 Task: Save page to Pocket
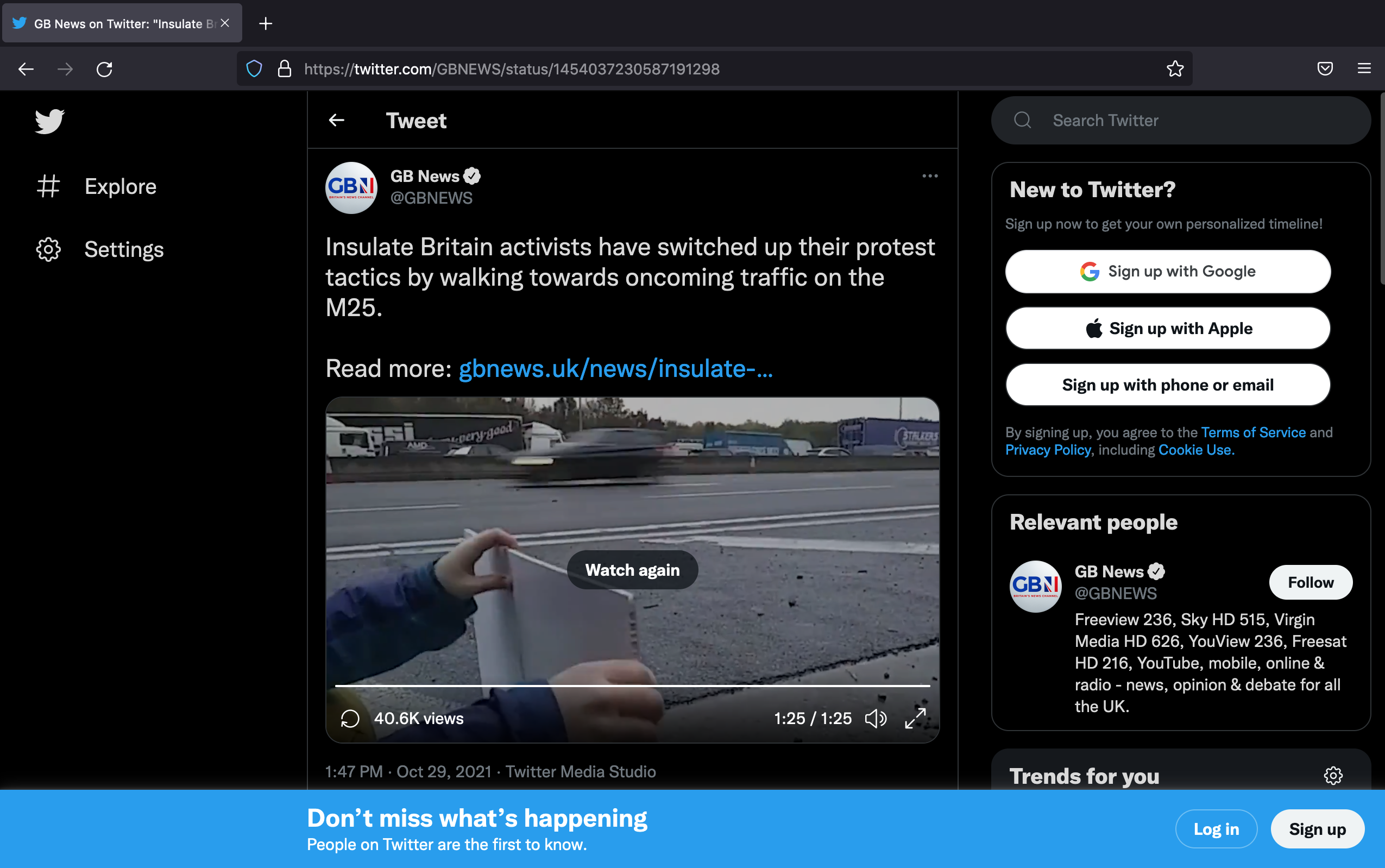pos(1324,68)
